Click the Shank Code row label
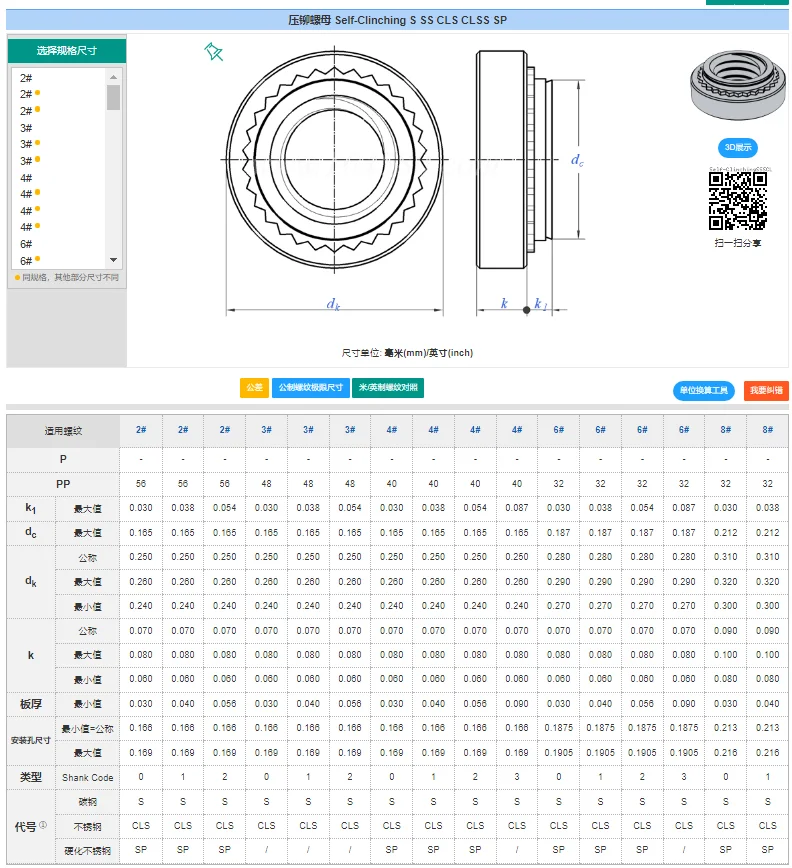The width and height of the screenshot is (792, 868). pyautogui.click(x=88, y=777)
